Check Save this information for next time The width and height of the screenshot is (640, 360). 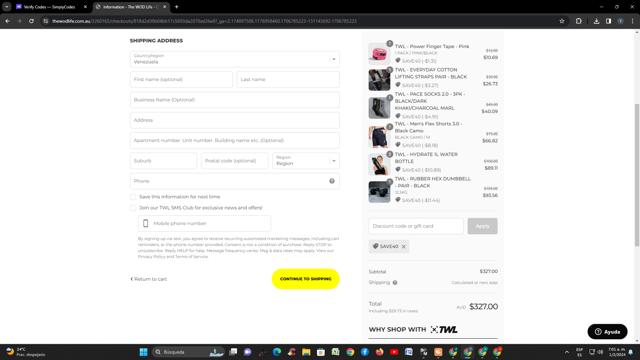(133, 197)
